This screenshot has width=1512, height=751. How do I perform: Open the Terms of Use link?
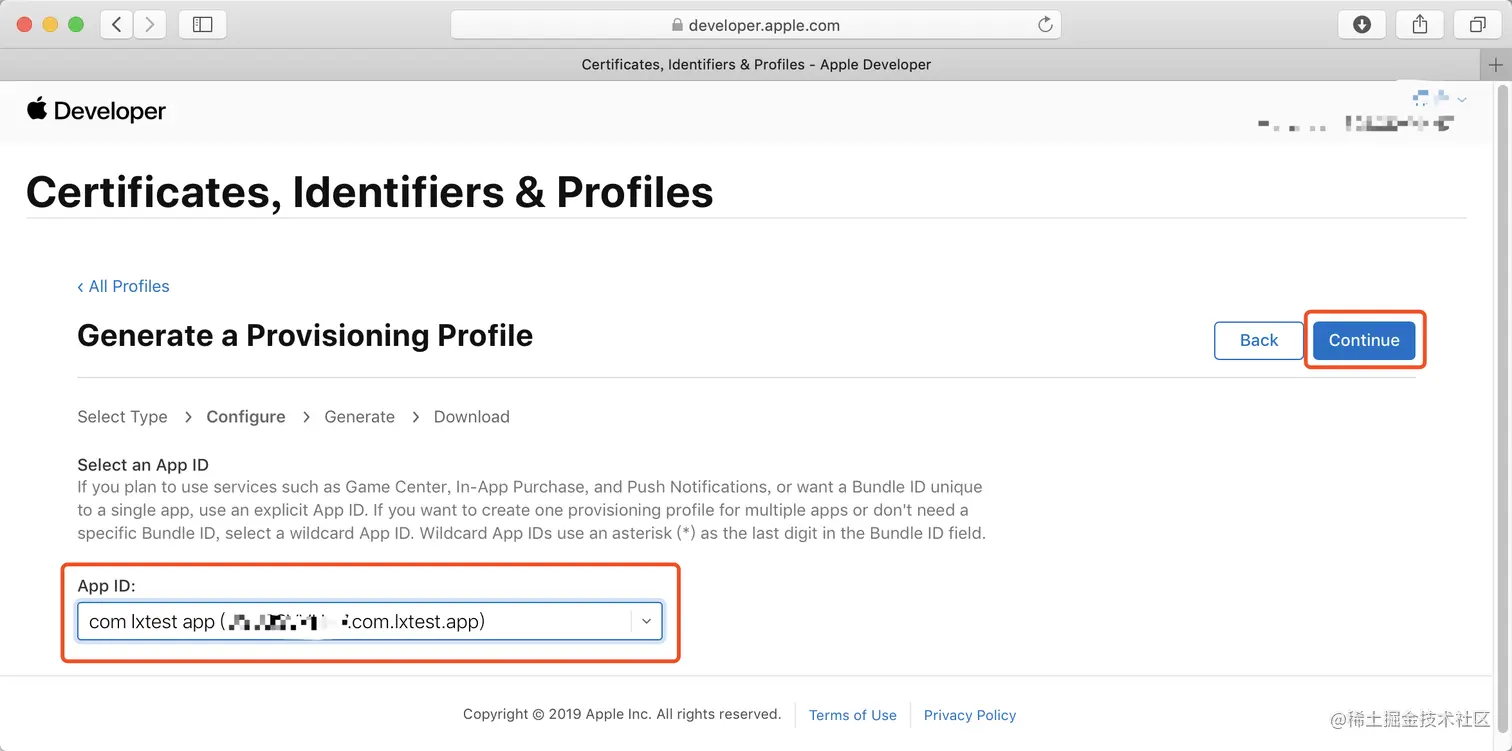[x=852, y=715]
